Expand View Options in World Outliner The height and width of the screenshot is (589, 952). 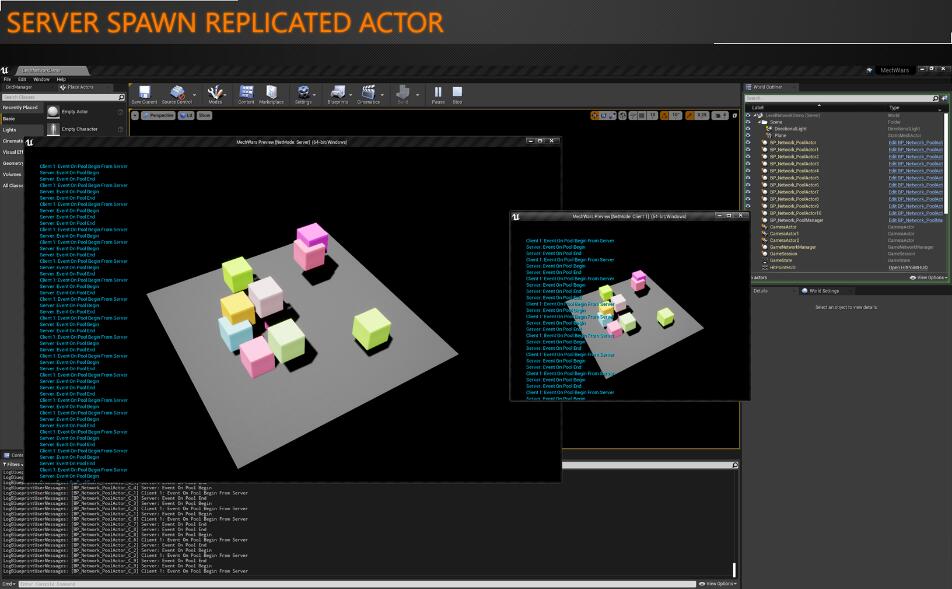pyautogui.click(x=927, y=277)
